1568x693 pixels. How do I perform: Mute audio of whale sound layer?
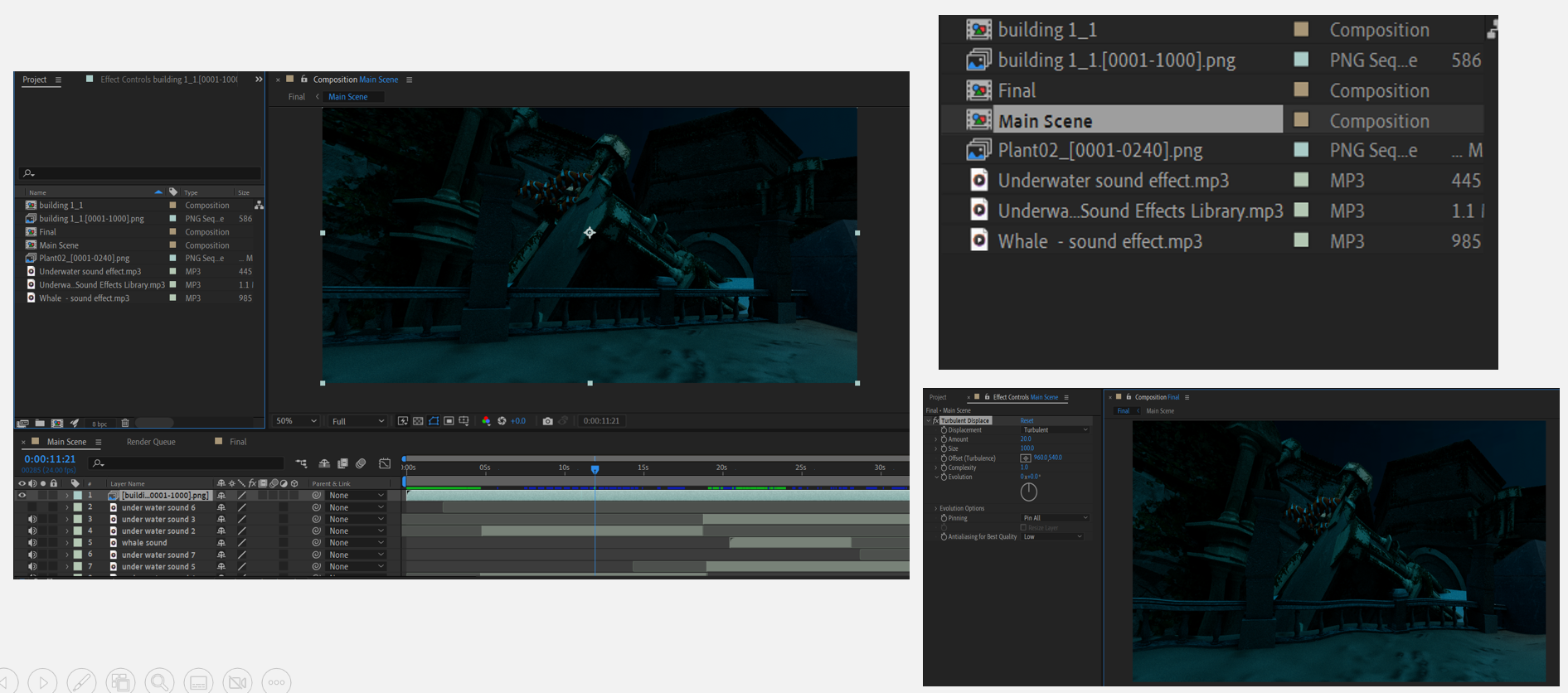tap(32, 543)
